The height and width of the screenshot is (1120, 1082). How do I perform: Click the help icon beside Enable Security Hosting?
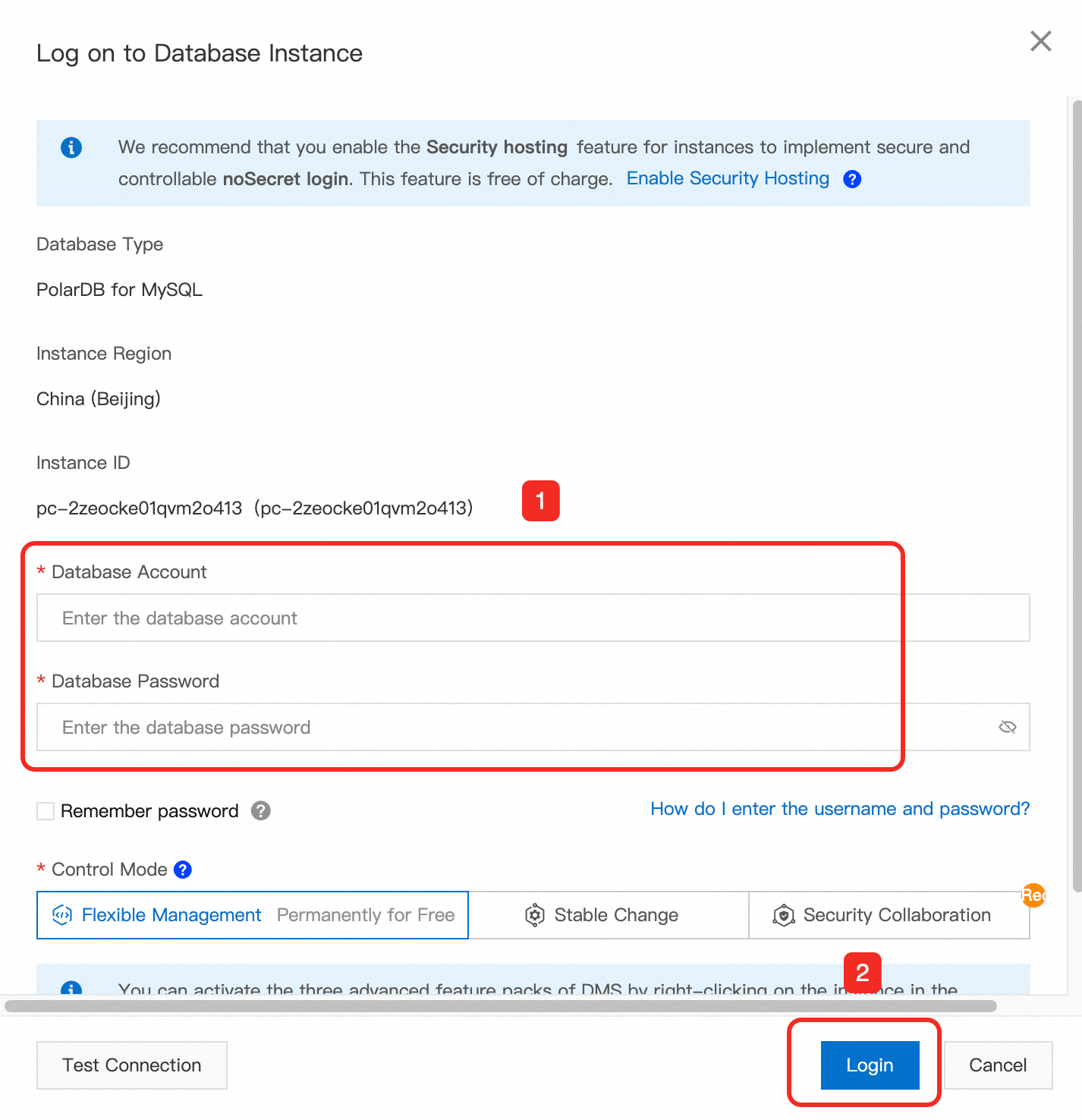click(x=852, y=179)
